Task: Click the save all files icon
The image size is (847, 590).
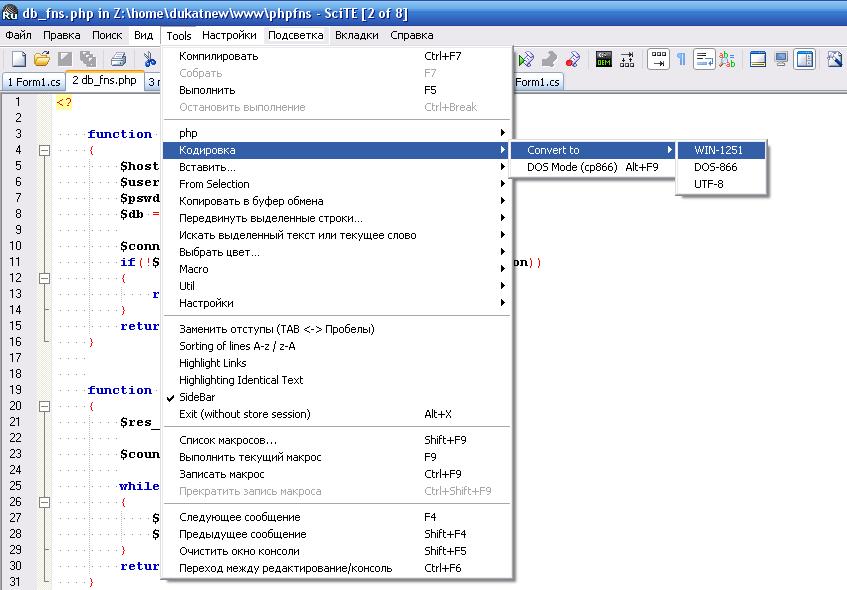Action: click(88, 59)
